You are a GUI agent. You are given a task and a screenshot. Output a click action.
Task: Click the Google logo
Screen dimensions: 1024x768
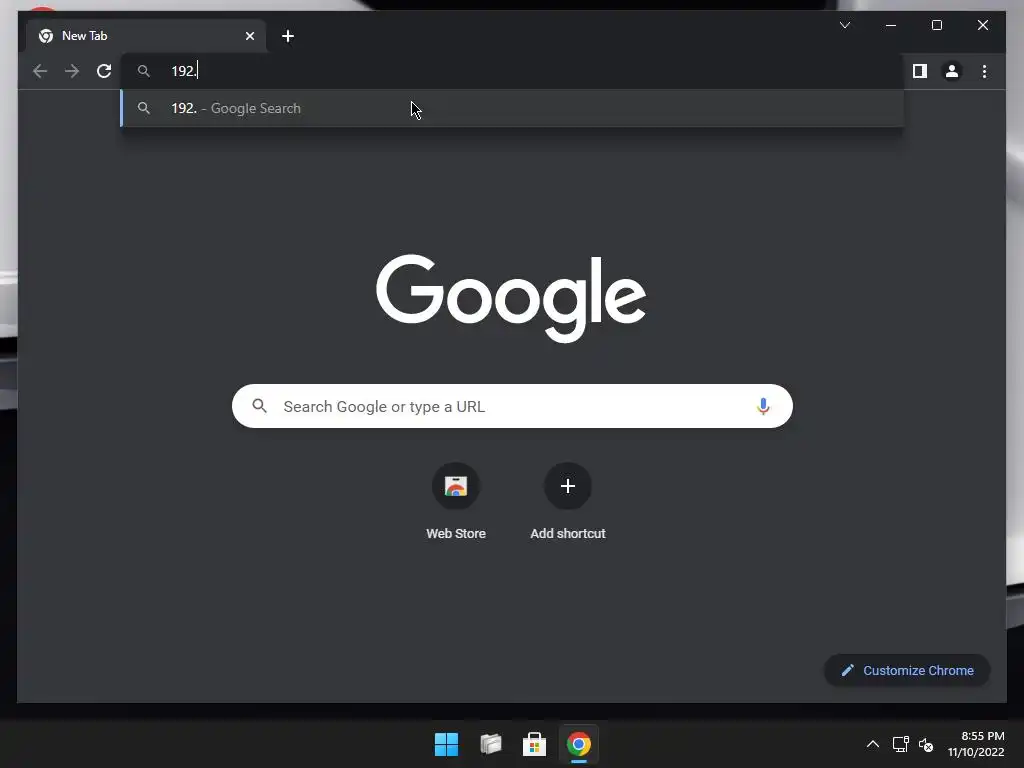(x=511, y=298)
